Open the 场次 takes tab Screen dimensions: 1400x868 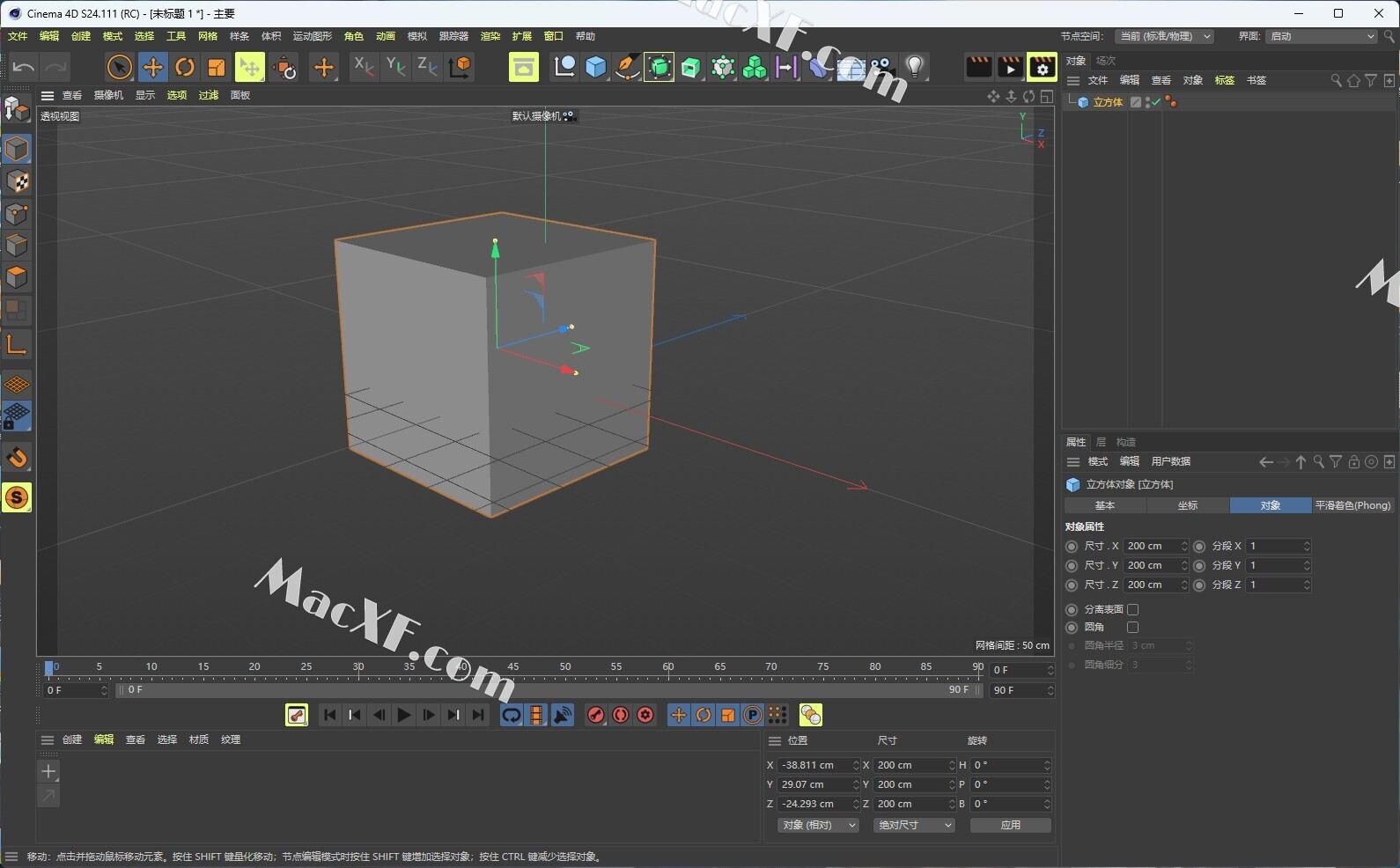coord(1106,61)
